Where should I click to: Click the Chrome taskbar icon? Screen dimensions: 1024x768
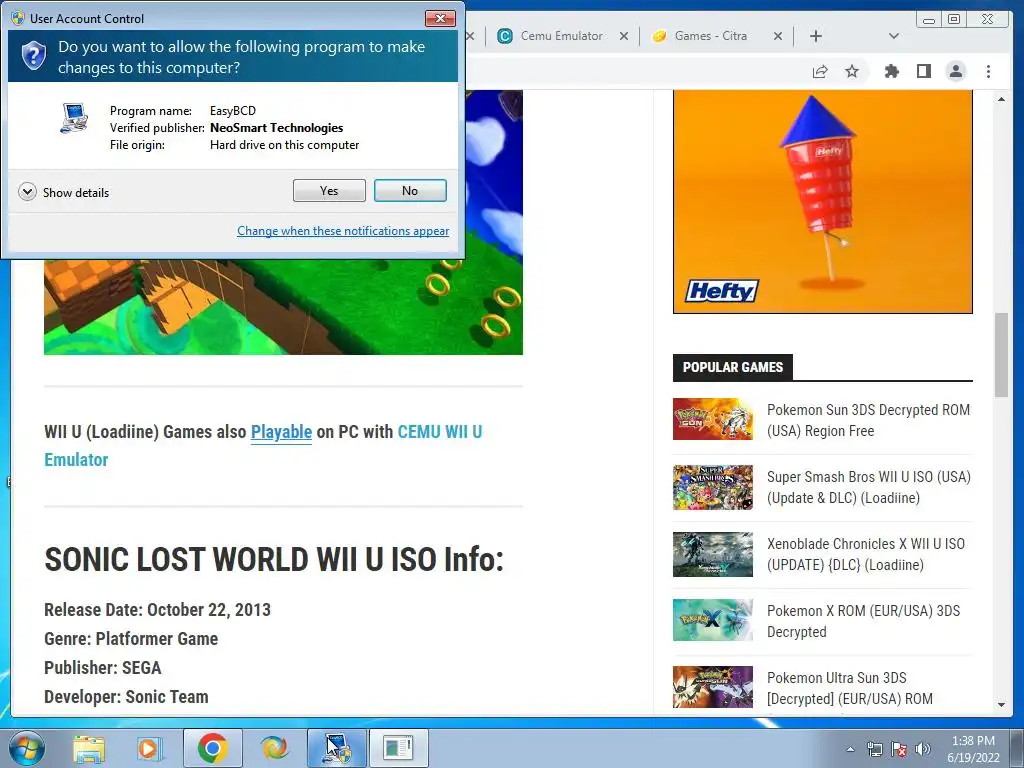point(213,748)
